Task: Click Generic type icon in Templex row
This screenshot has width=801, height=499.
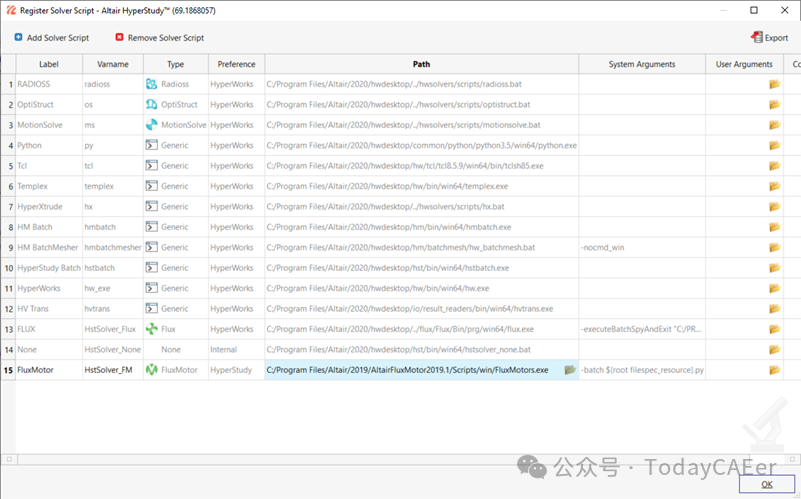Action: tap(151, 186)
